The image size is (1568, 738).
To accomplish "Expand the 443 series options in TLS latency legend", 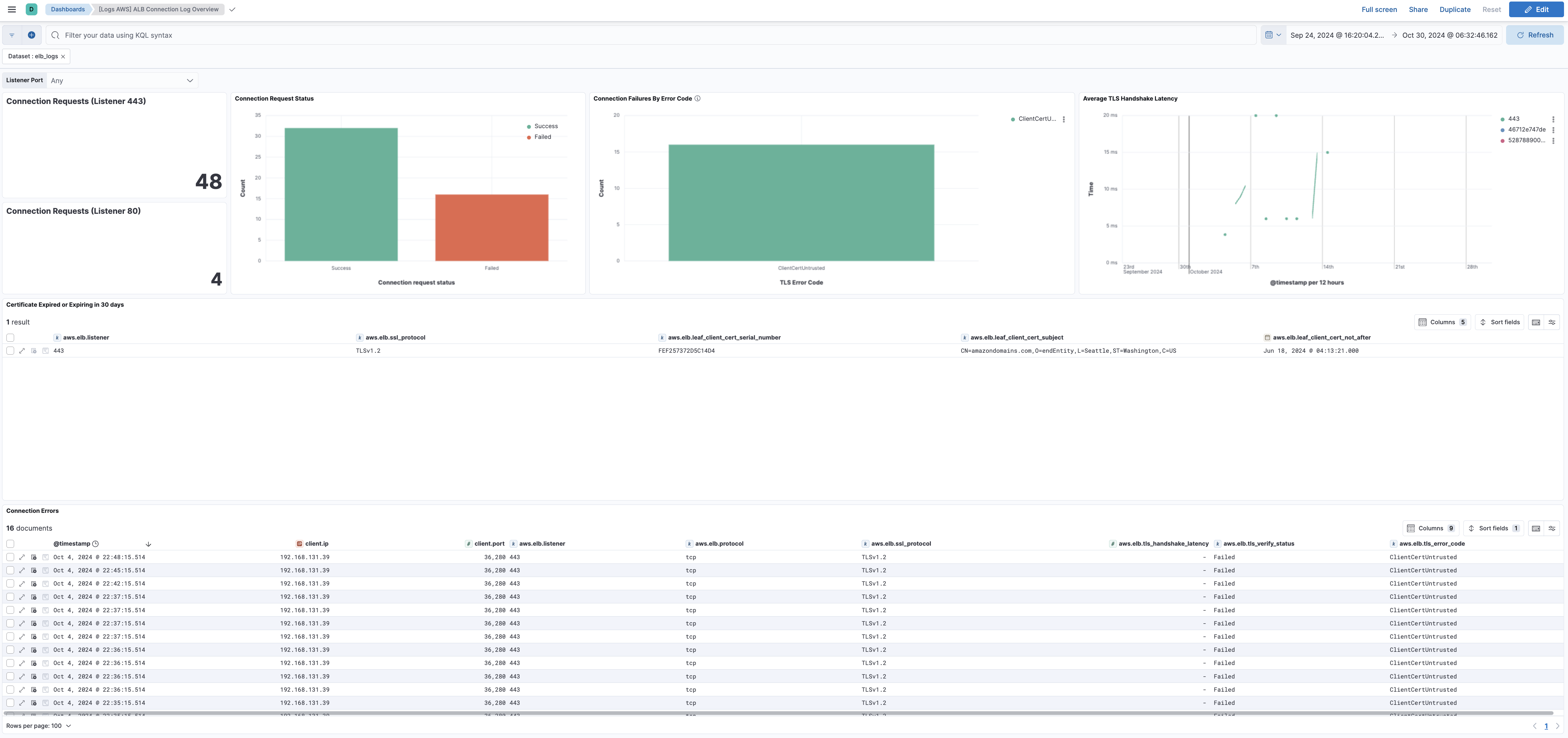I will click(1554, 119).
